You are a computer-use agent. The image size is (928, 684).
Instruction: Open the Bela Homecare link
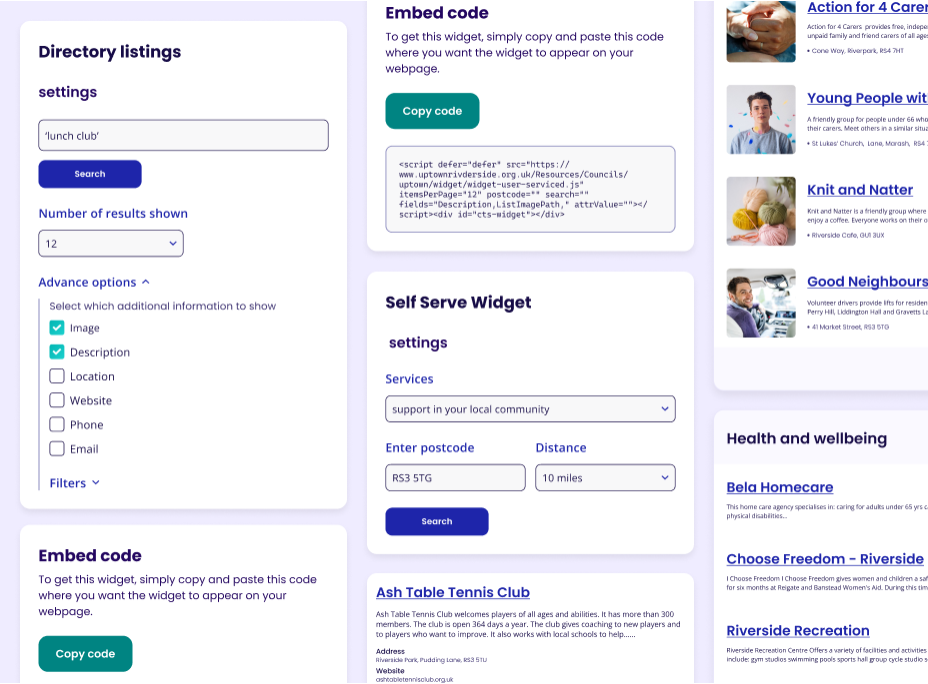point(779,487)
